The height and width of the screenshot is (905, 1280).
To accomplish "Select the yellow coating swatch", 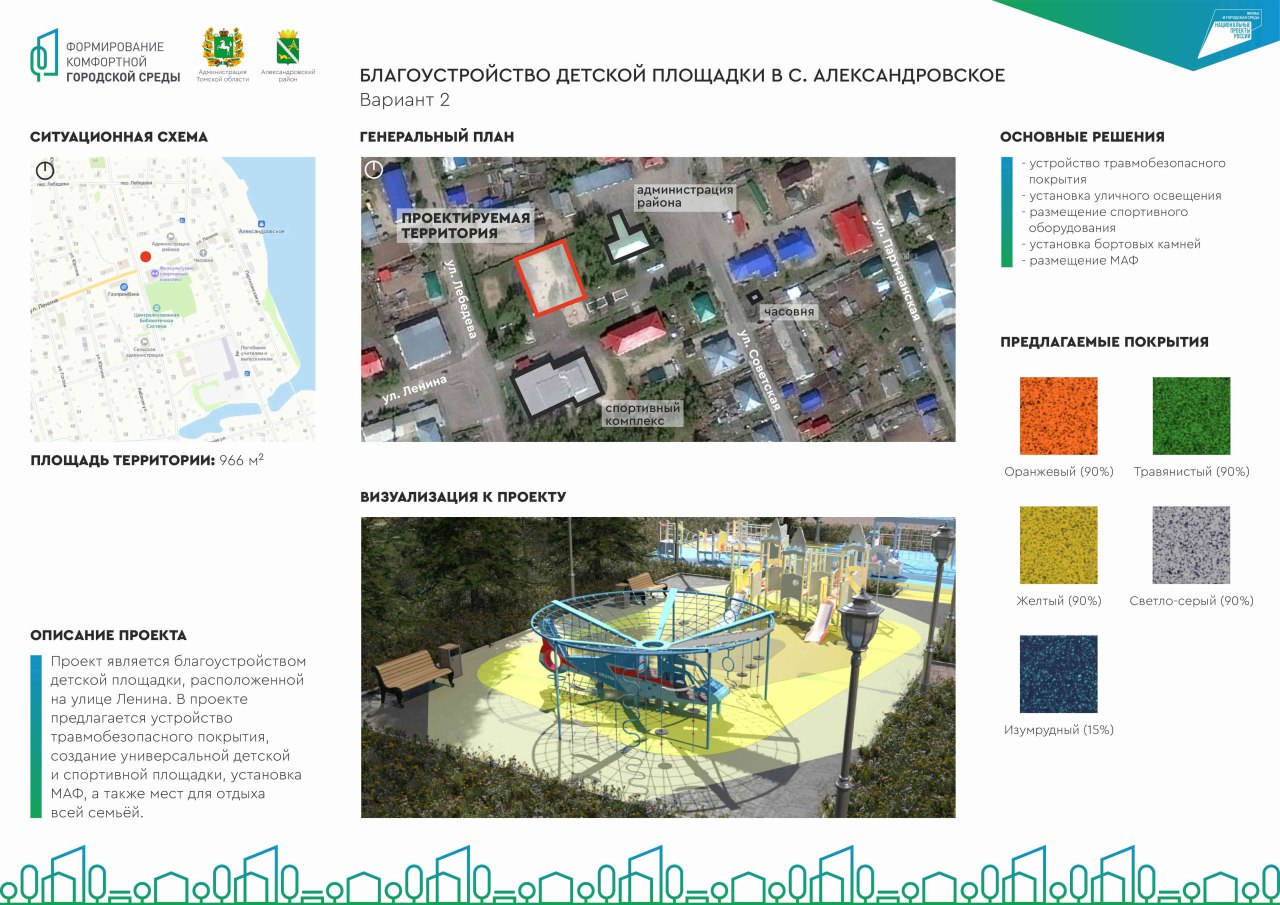I will tap(1059, 545).
